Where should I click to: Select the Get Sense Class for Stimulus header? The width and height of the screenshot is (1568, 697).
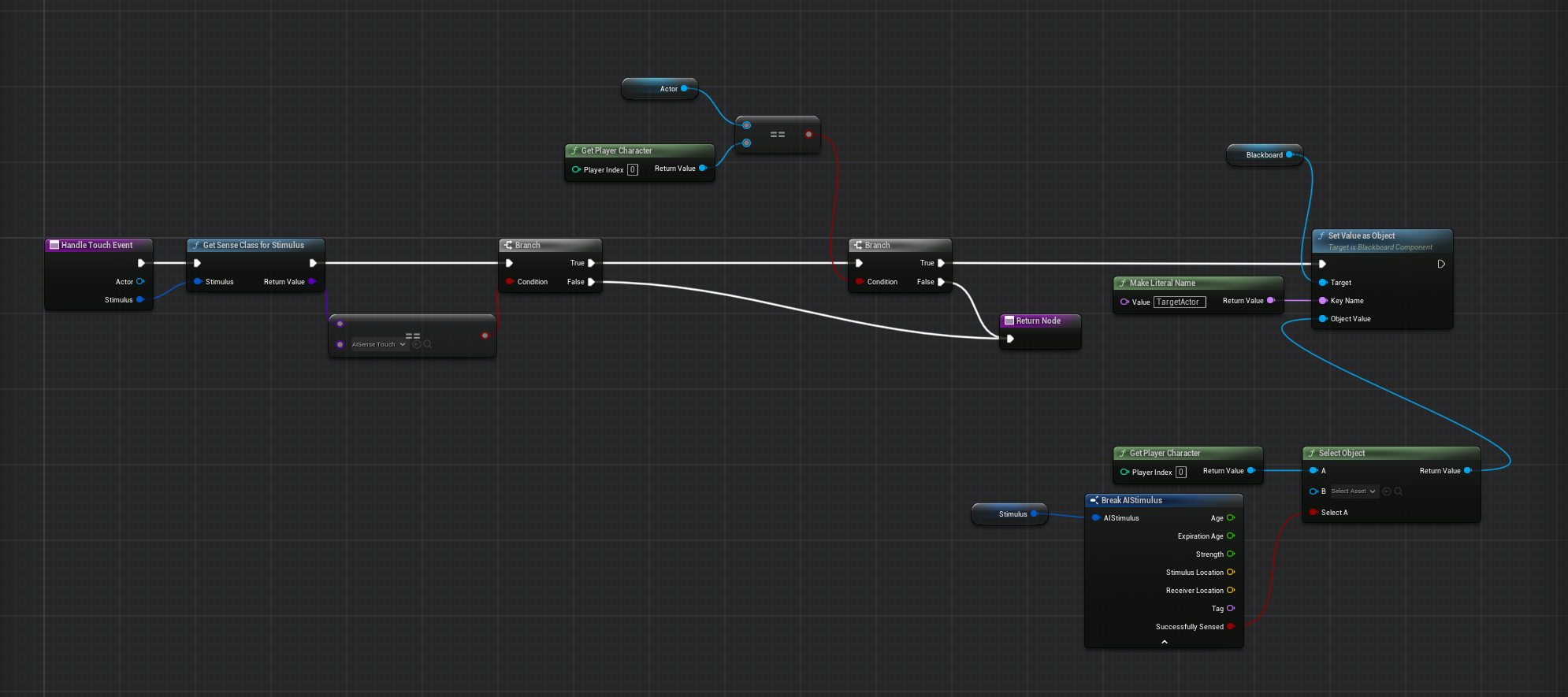pos(253,246)
